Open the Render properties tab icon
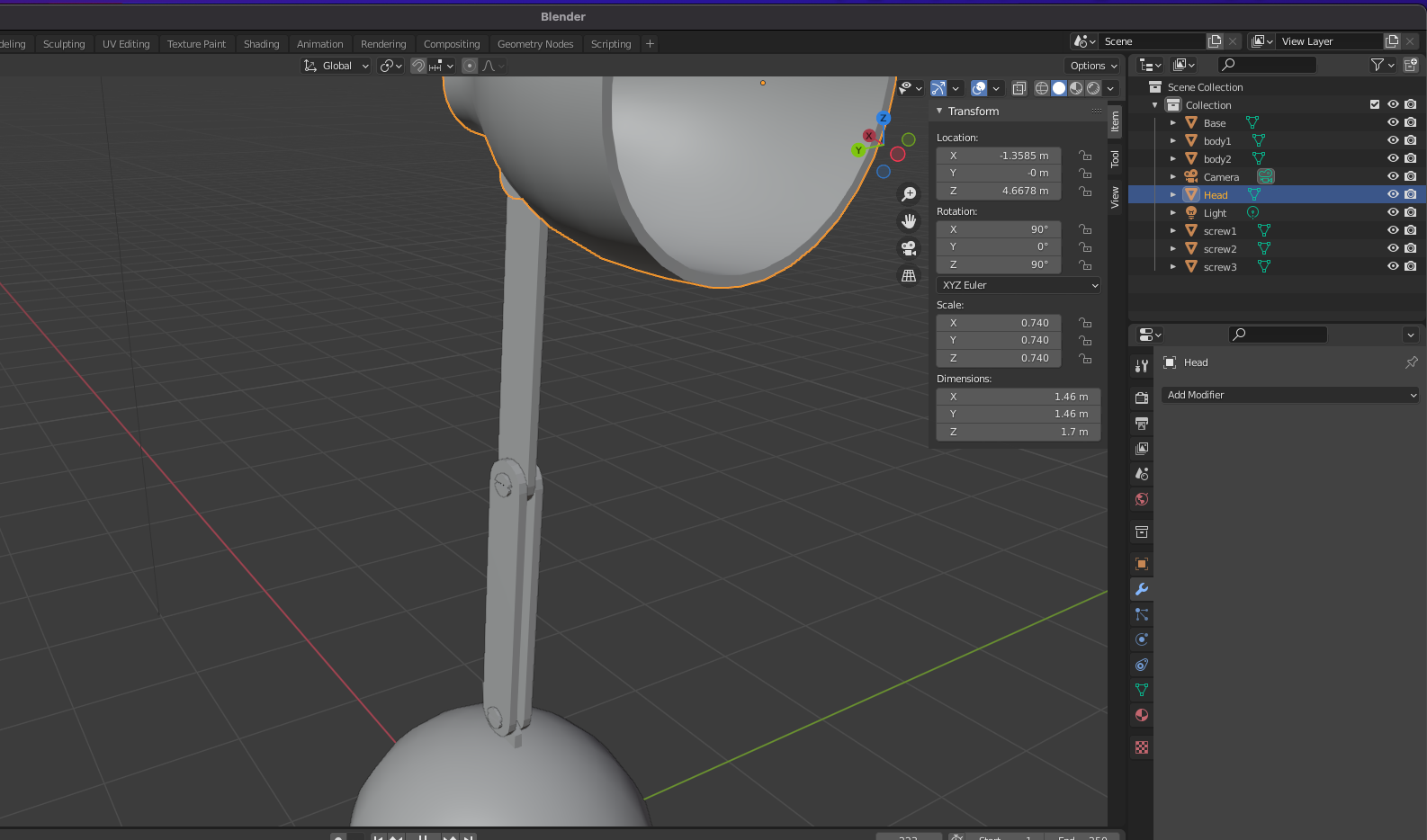Screen dimensions: 1427x840 [x=1142, y=398]
